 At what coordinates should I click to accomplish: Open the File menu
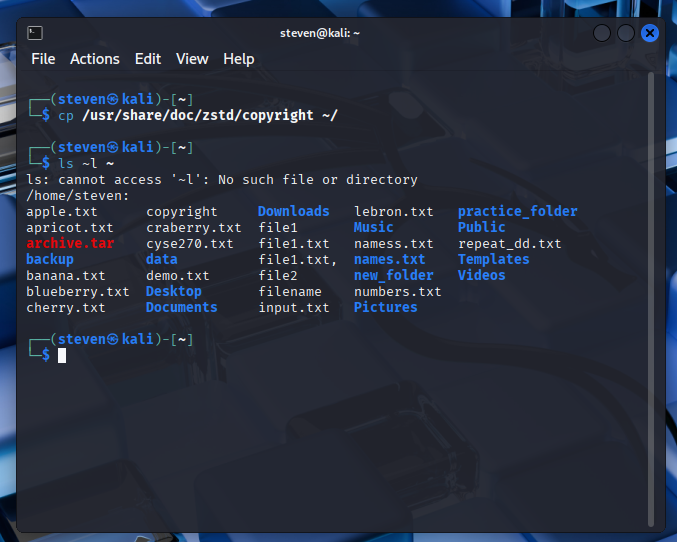coord(43,59)
